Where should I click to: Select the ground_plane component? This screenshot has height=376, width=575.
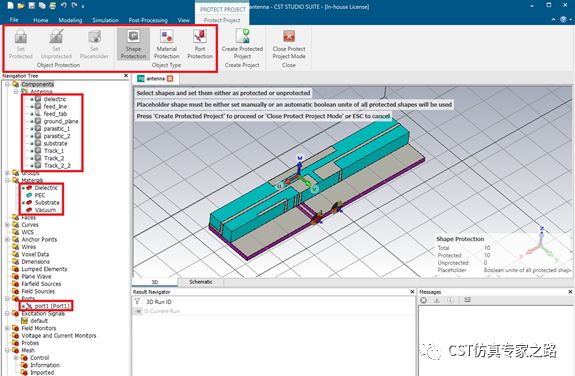coord(61,121)
